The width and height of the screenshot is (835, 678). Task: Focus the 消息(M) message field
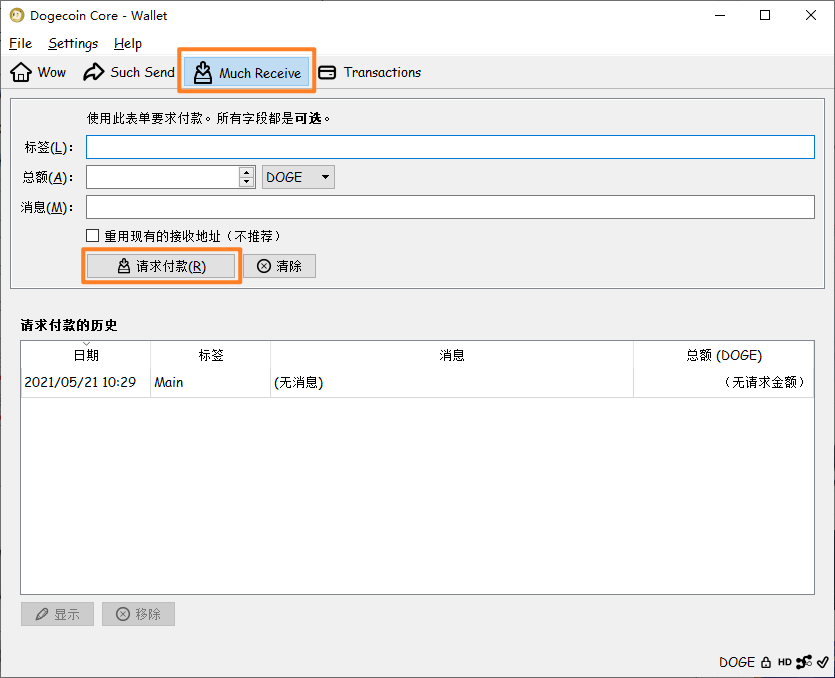(450, 207)
